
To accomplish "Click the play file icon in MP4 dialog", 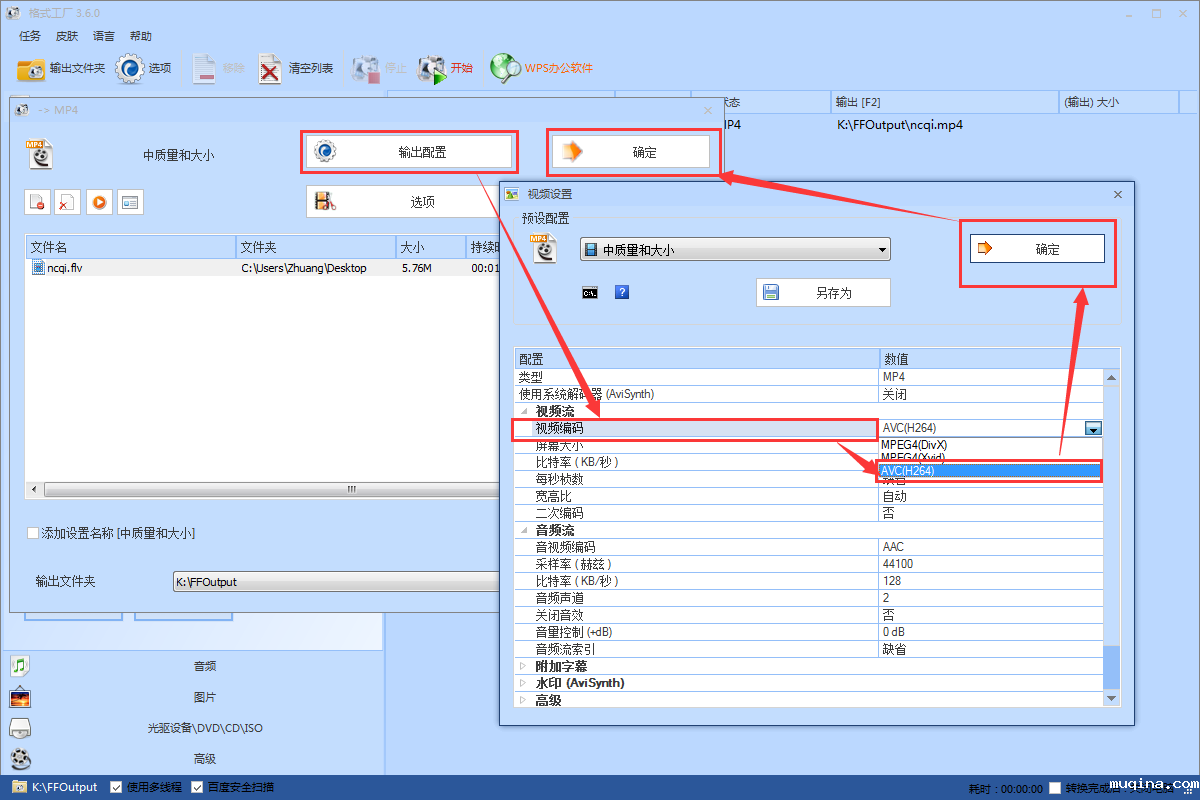I will point(99,202).
